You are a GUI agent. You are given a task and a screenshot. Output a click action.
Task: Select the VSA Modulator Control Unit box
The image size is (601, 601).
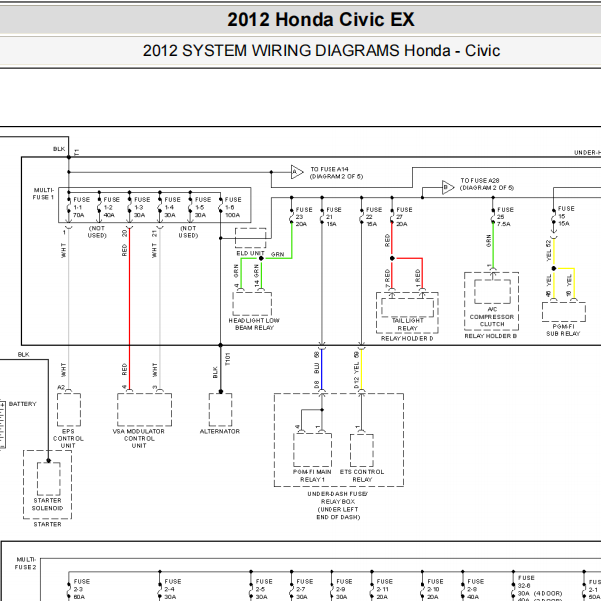click(145, 410)
